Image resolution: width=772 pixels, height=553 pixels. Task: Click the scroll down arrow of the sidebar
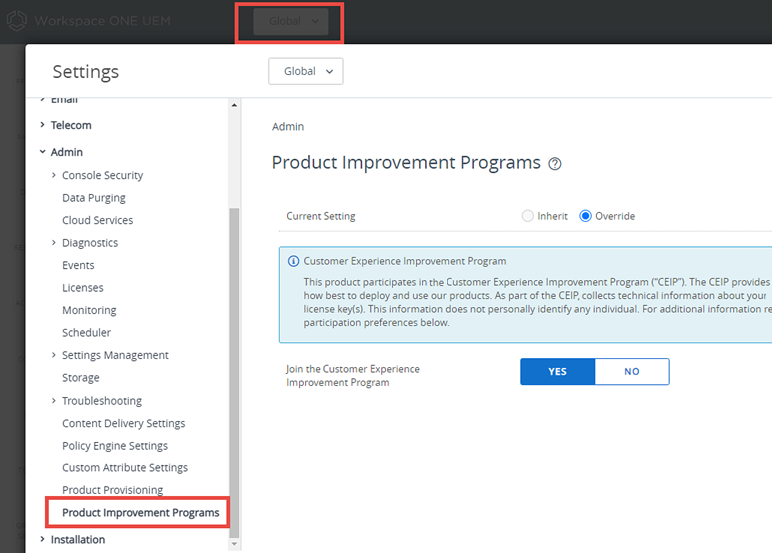pyautogui.click(x=234, y=544)
